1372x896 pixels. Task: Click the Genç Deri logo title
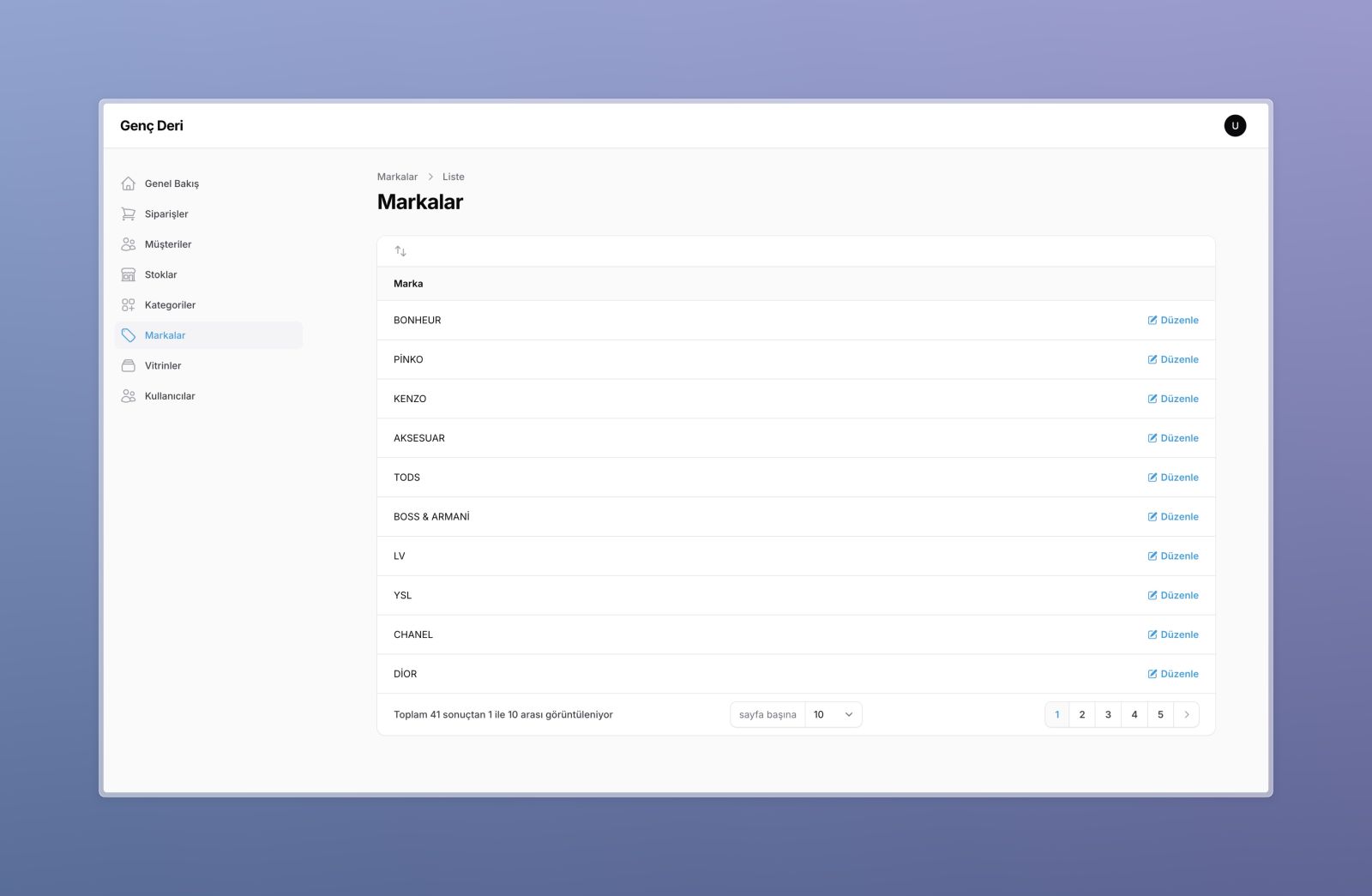pyautogui.click(x=152, y=126)
